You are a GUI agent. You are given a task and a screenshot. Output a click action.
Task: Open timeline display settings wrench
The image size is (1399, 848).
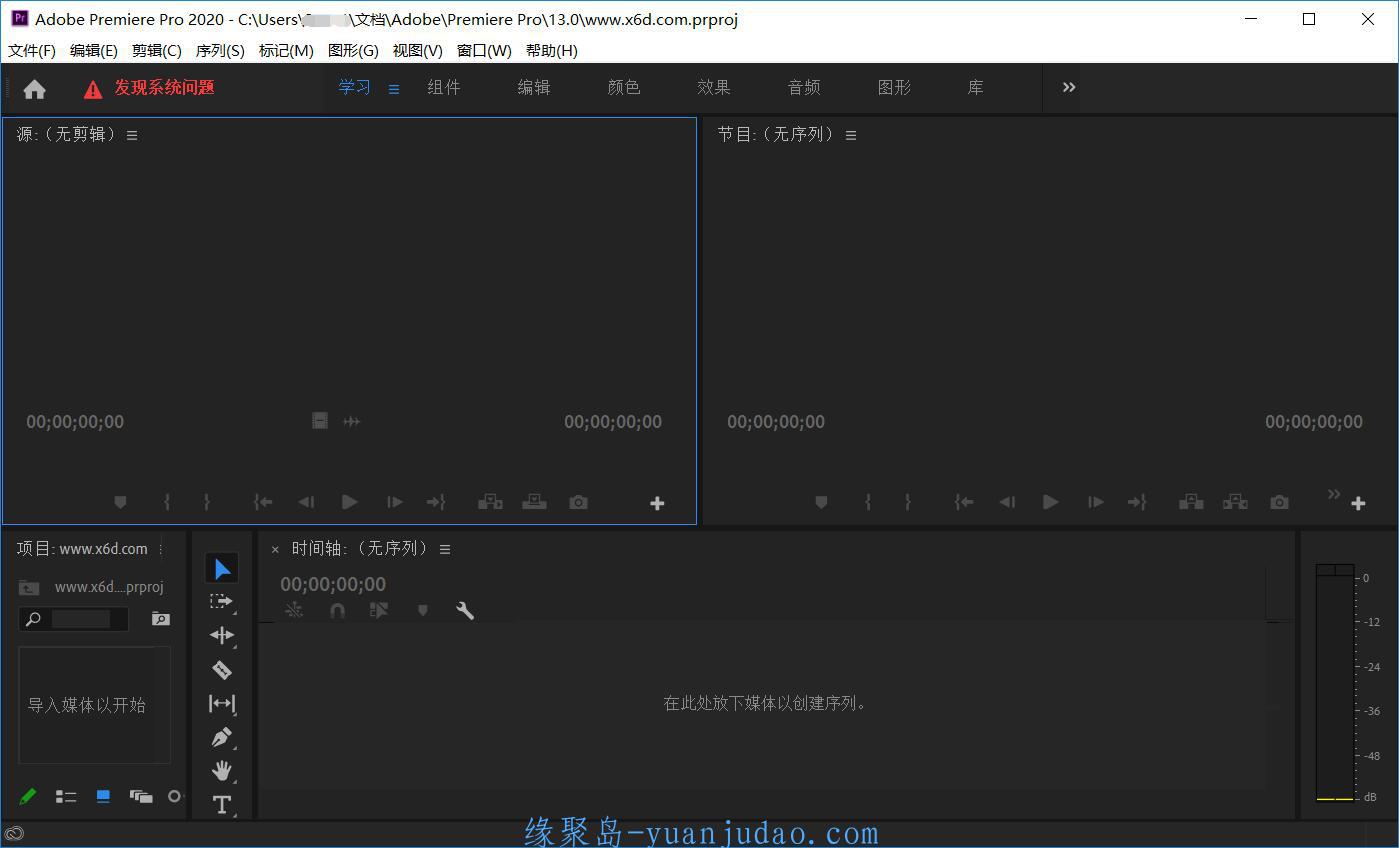click(465, 609)
